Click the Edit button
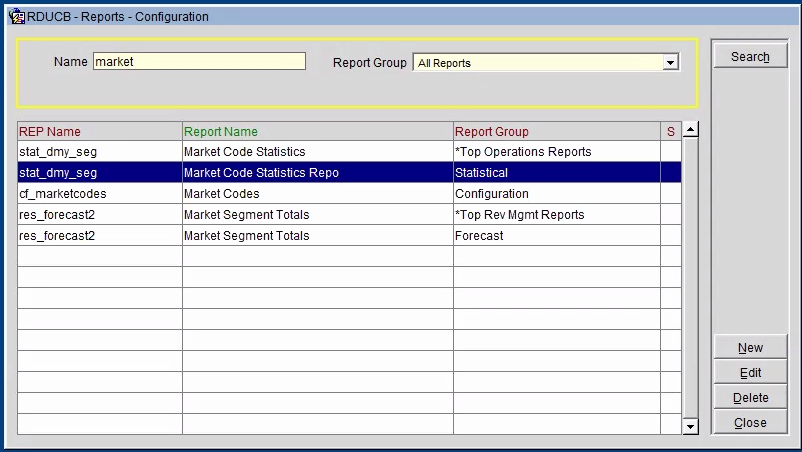Screen dimensions: 802x452 point(750,373)
